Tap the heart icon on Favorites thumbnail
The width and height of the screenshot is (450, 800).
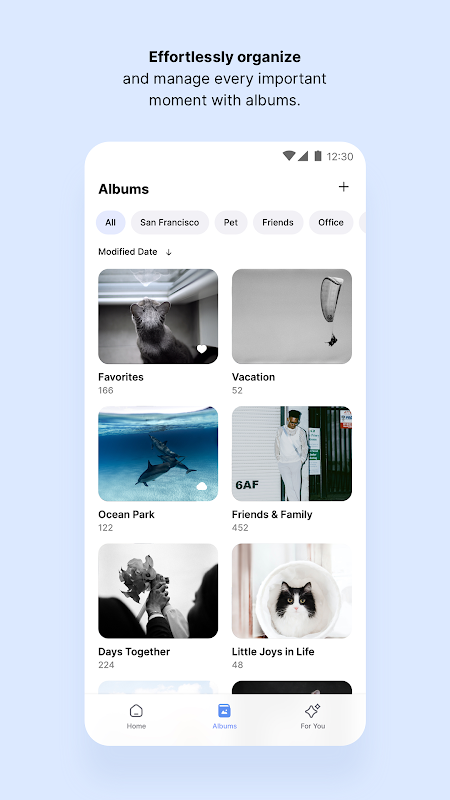click(202, 349)
